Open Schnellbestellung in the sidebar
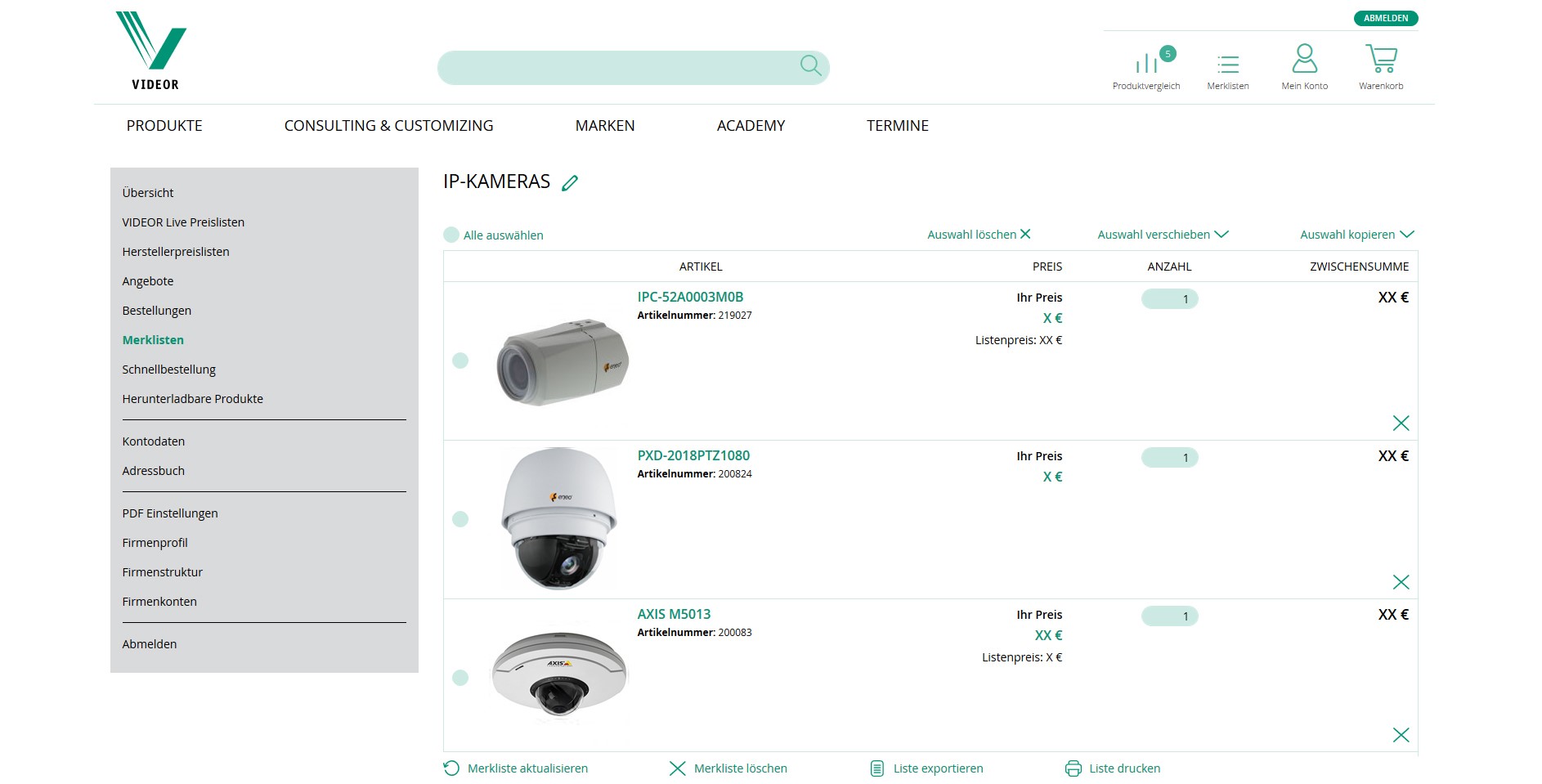The height and width of the screenshot is (784, 1542). click(169, 370)
